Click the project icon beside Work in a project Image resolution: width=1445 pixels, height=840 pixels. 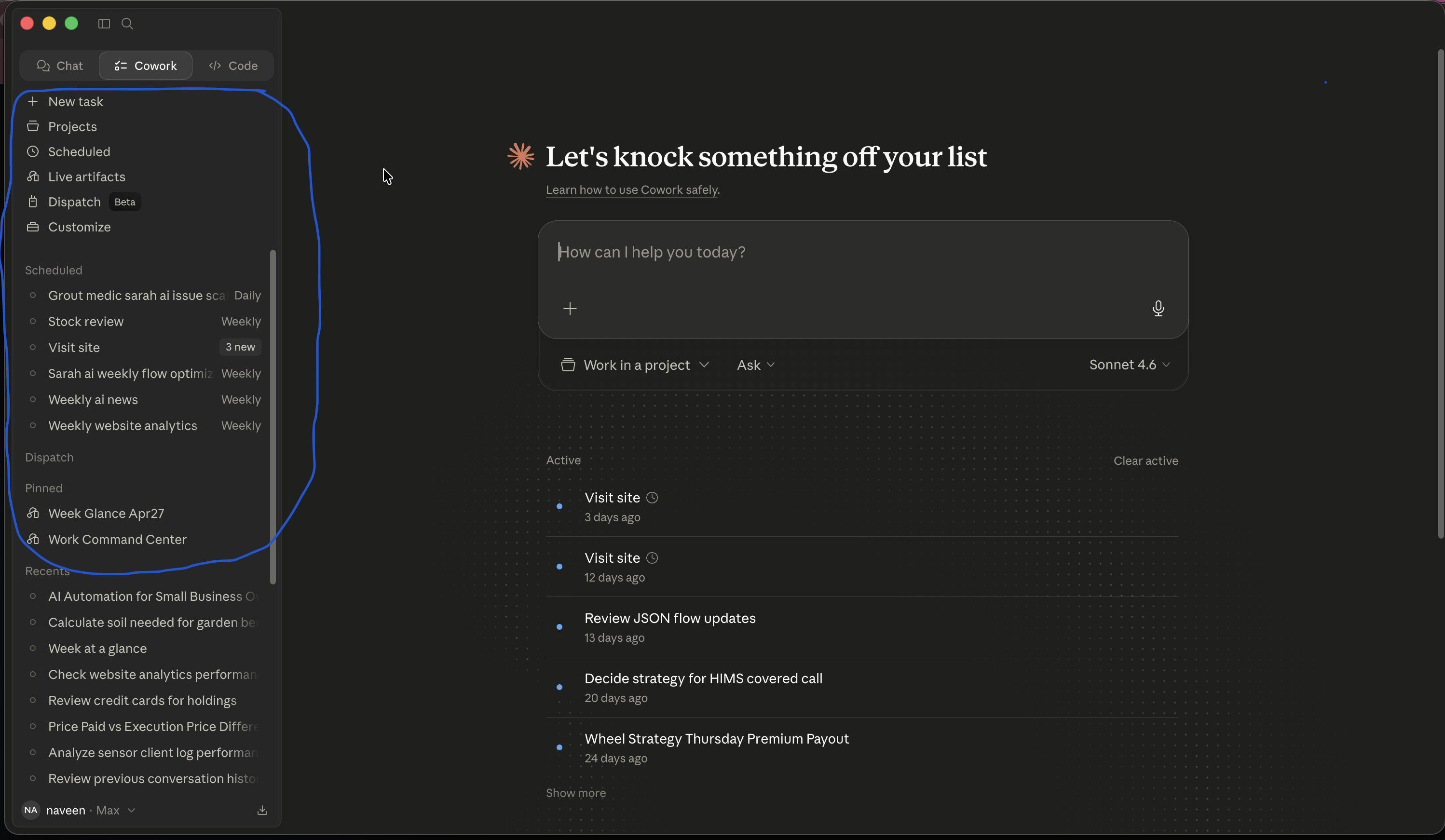(x=568, y=365)
